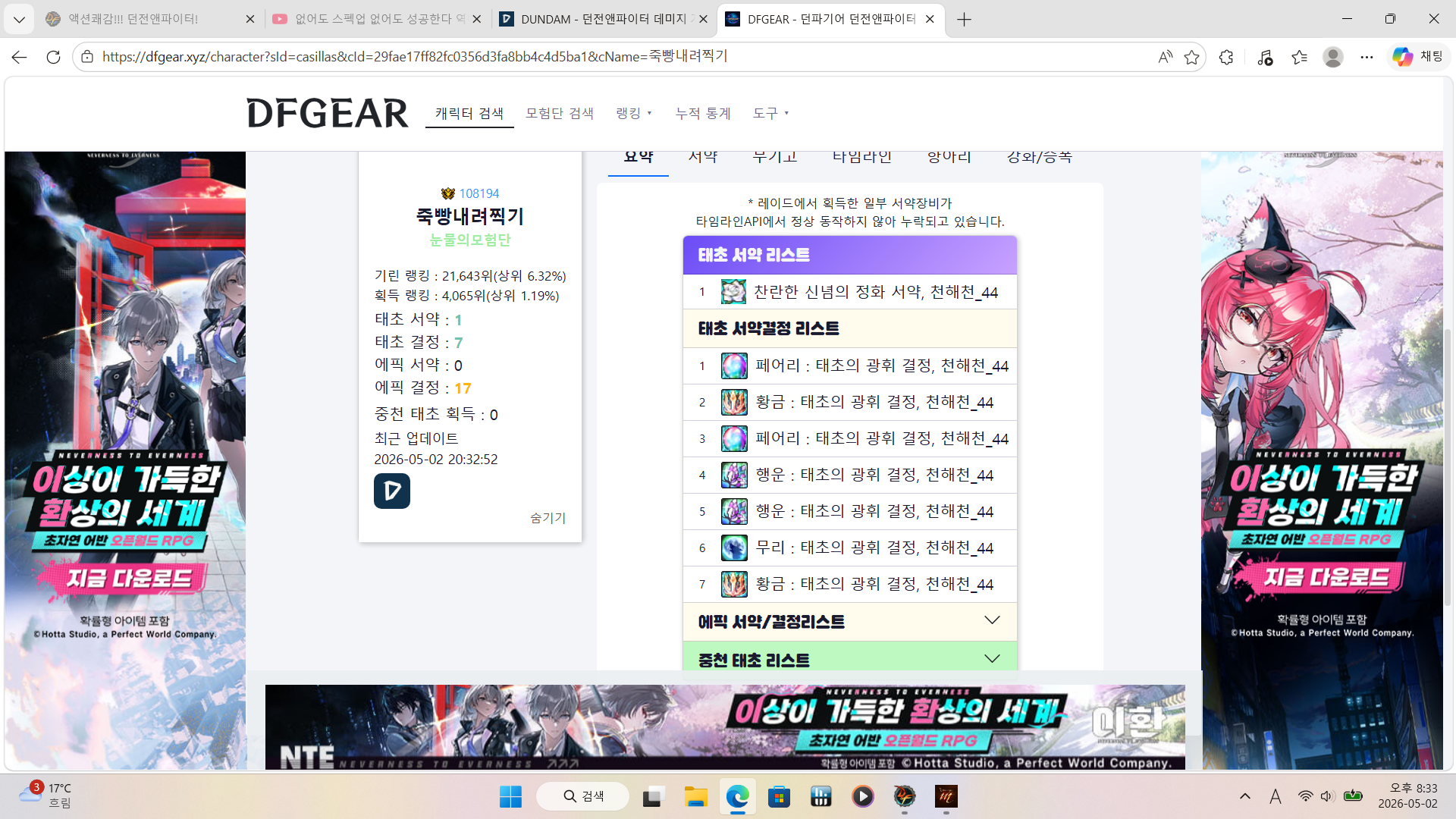Refresh the page with the reload icon
Viewport: 1456px width, 819px height.
[x=53, y=57]
